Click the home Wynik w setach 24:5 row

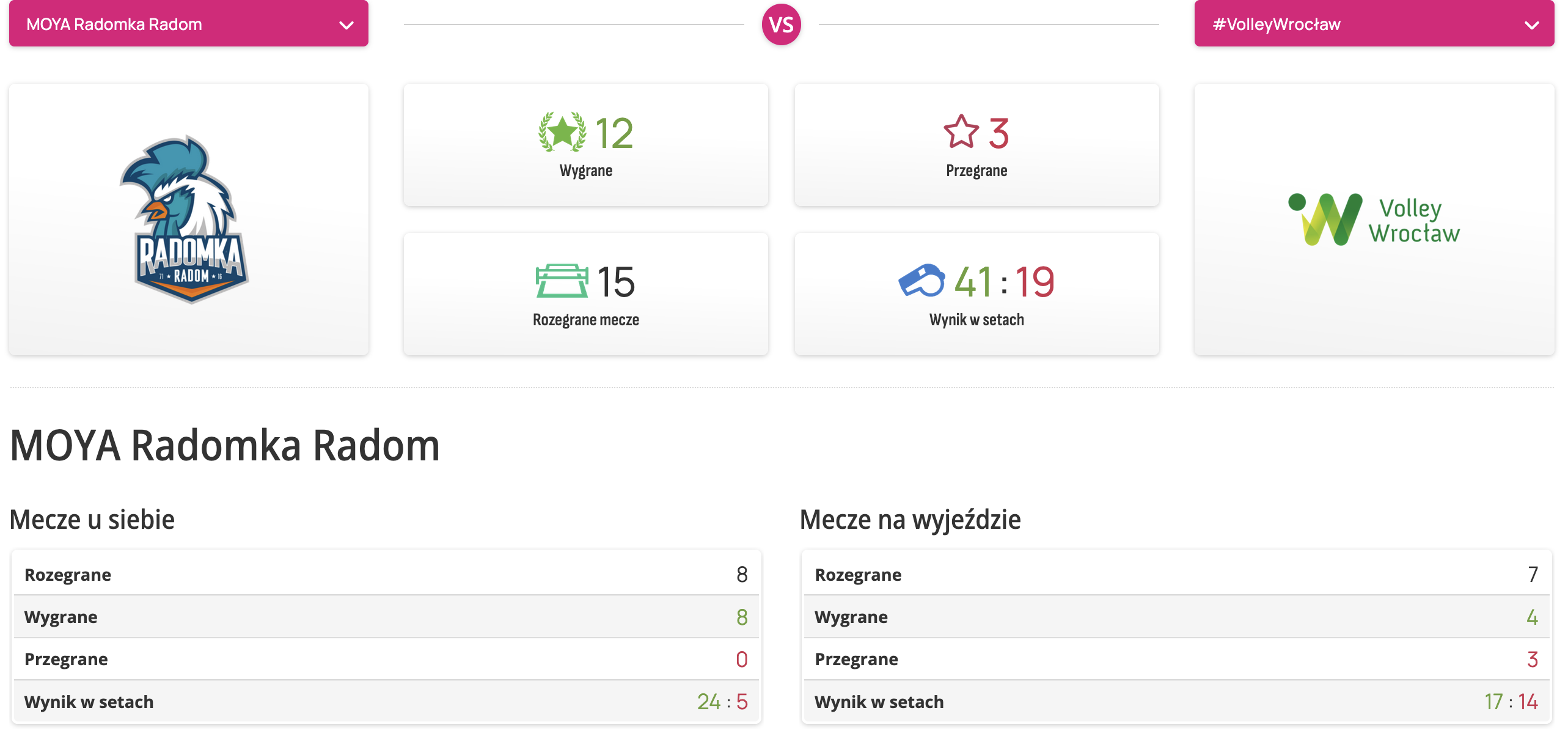[386, 702]
